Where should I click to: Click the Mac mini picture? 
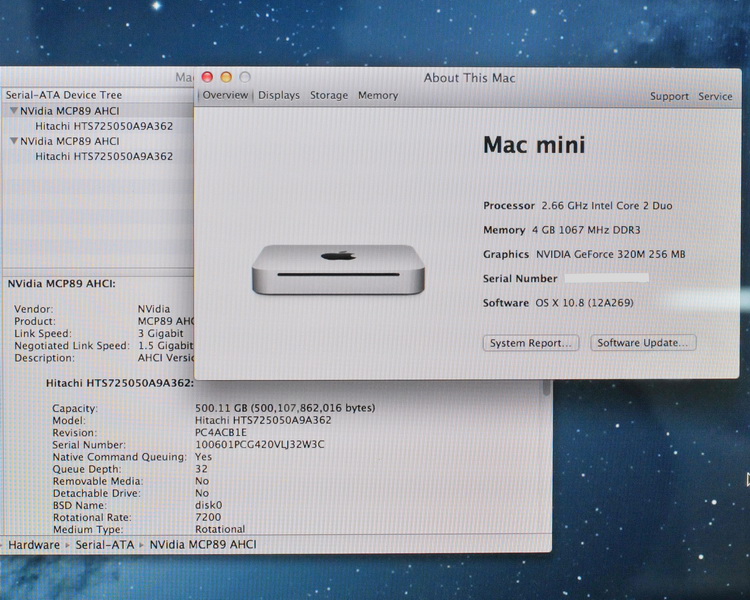[338, 269]
